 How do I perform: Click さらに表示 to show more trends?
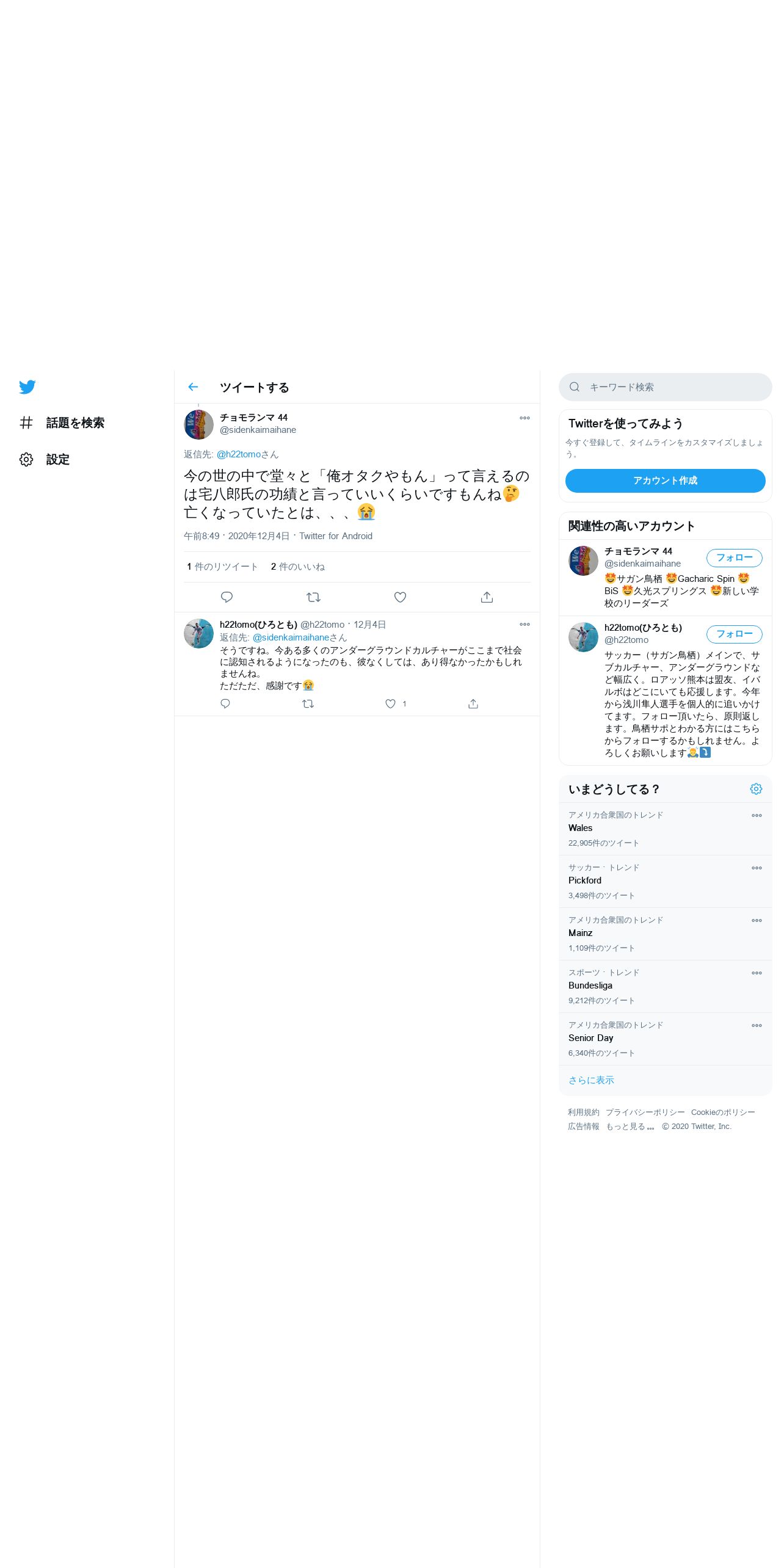tap(591, 1080)
